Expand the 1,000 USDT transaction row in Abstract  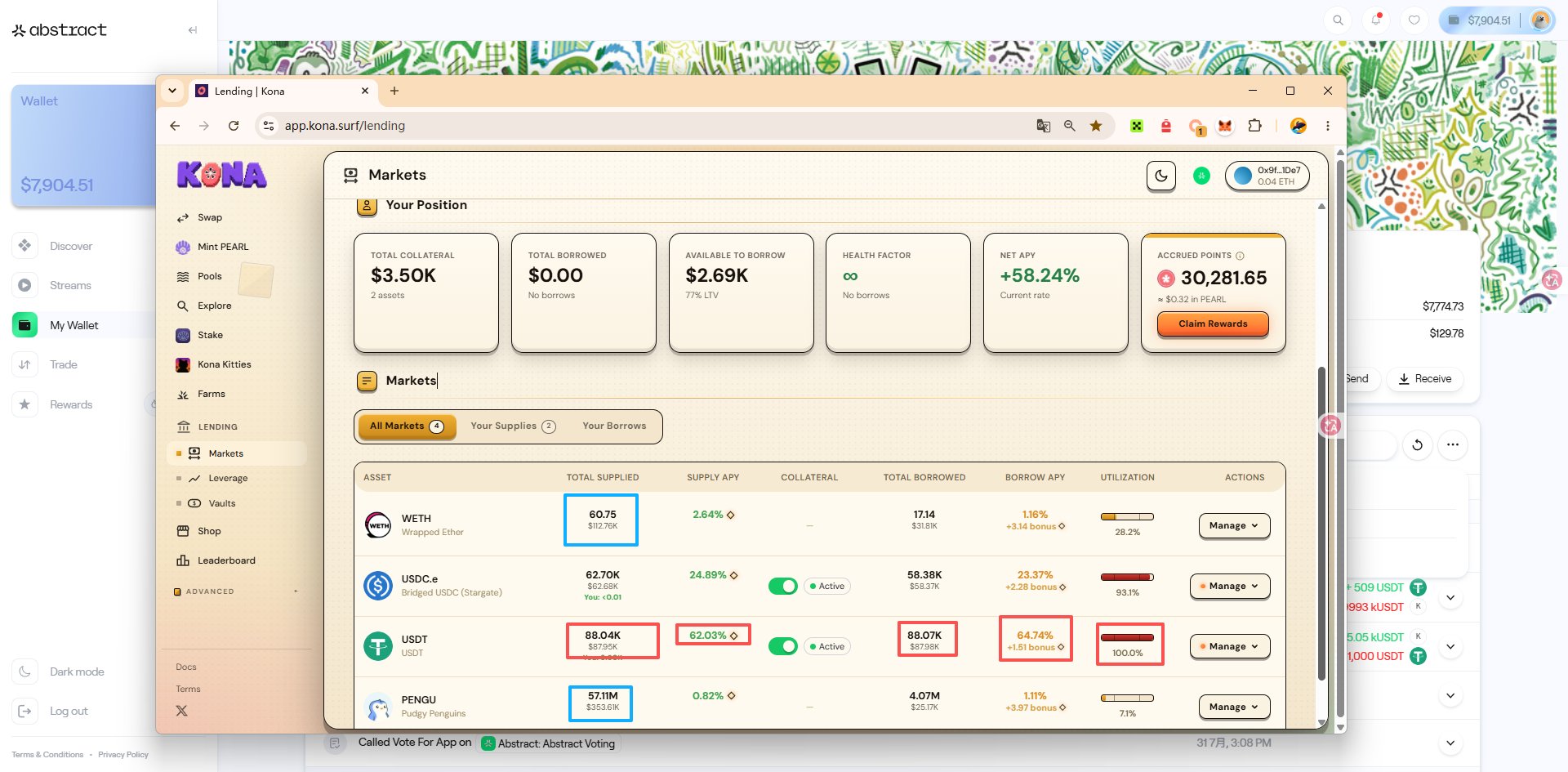pos(1450,646)
